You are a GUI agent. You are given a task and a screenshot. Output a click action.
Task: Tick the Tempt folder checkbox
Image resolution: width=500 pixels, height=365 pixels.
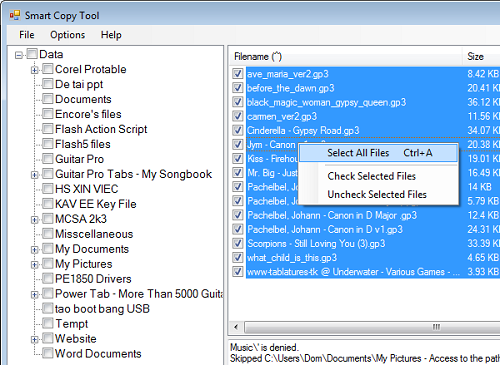(x=48, y=323)
